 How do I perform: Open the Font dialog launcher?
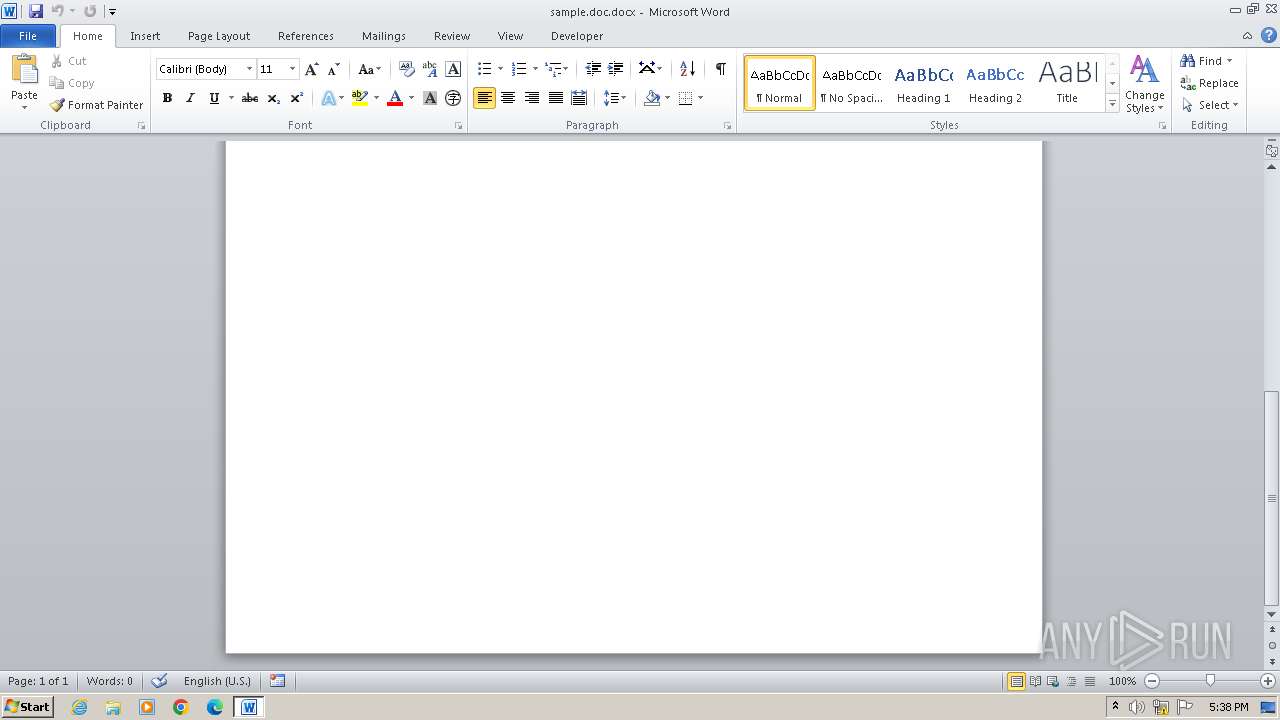pos(458,126)
